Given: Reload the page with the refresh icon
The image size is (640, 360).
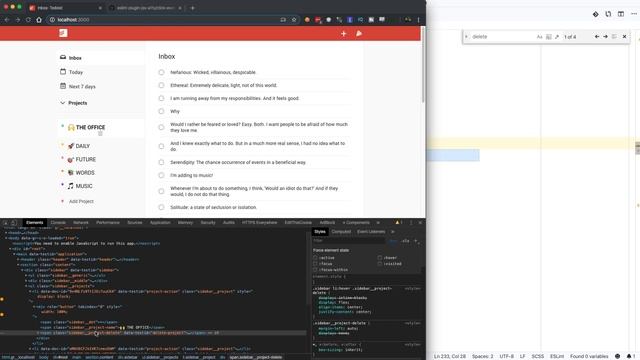Looking at the screenshot, I should pyautogui.click(x=28, y=20).
